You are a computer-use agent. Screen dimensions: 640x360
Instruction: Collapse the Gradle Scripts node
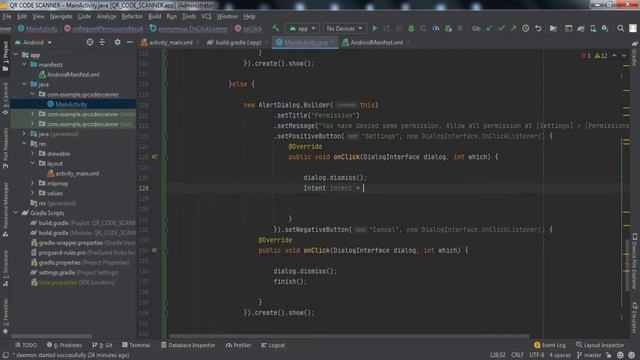click(16, 213)
